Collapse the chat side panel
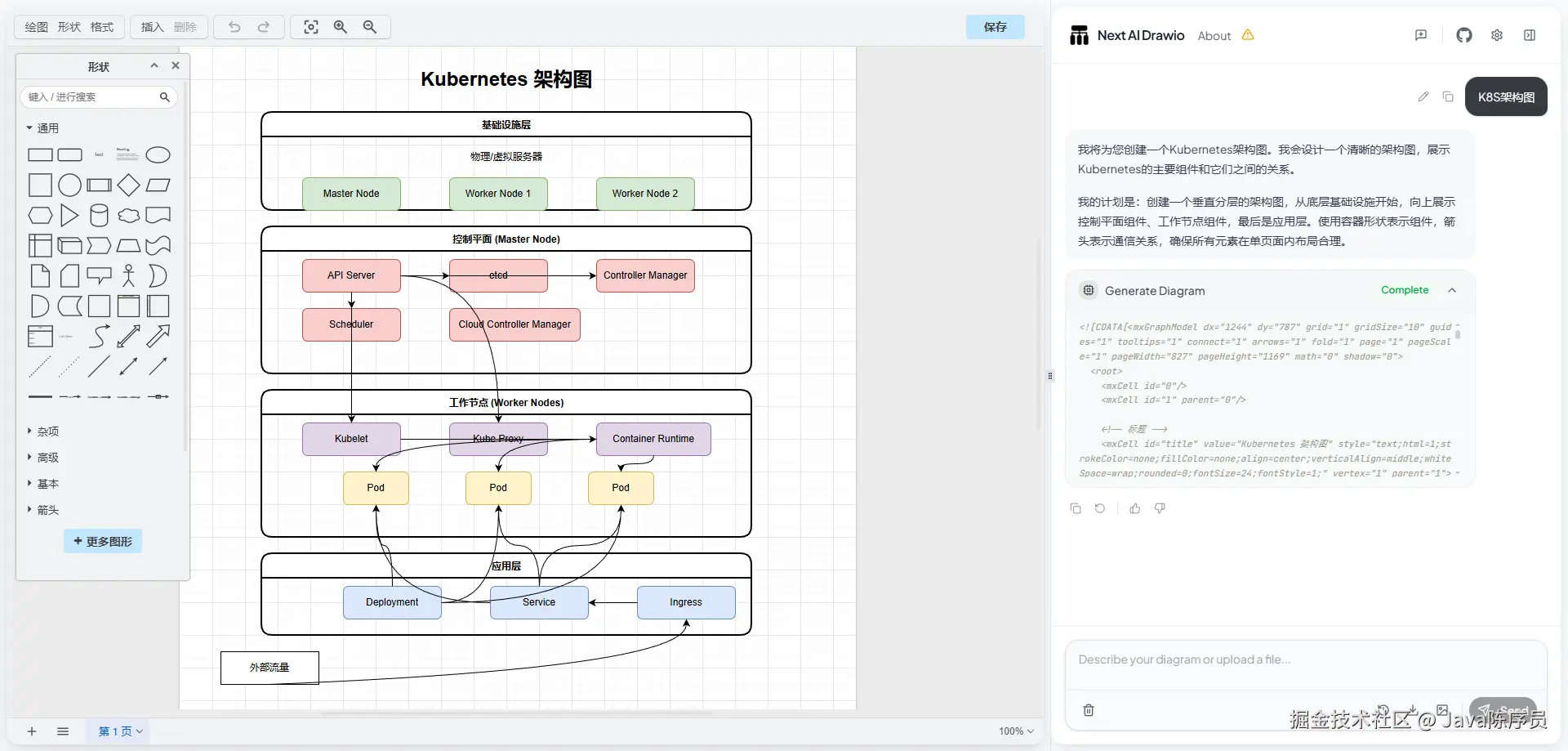Image resolution: width=1568 pixels, height=751 pixels. (x=1530, y=35)
